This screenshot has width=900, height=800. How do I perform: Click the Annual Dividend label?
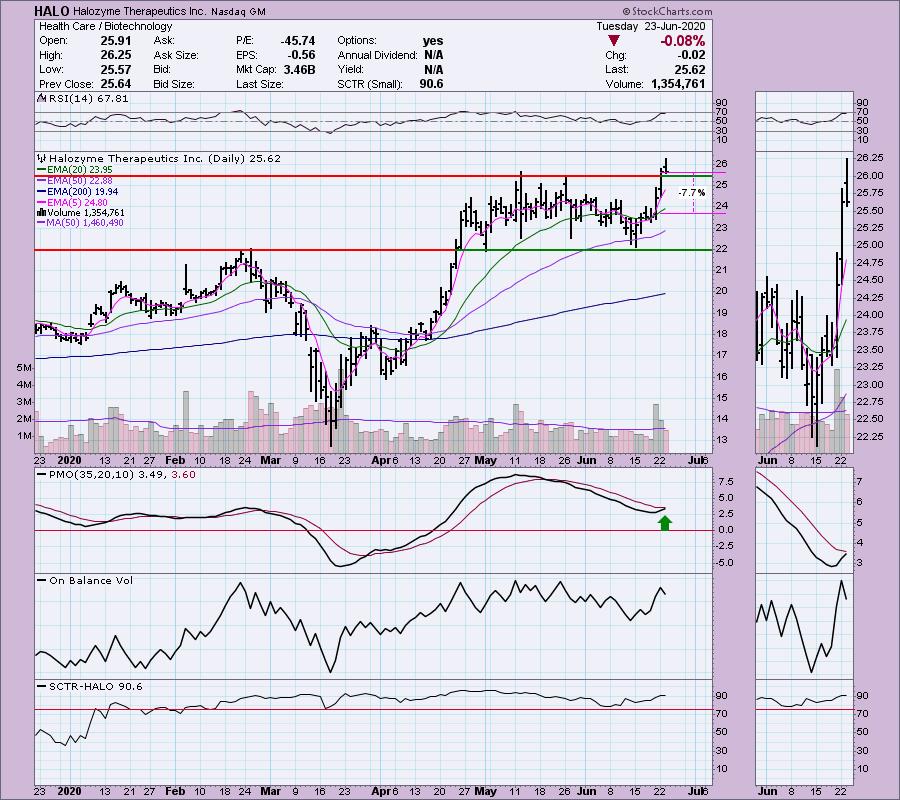tap(377, 55)
